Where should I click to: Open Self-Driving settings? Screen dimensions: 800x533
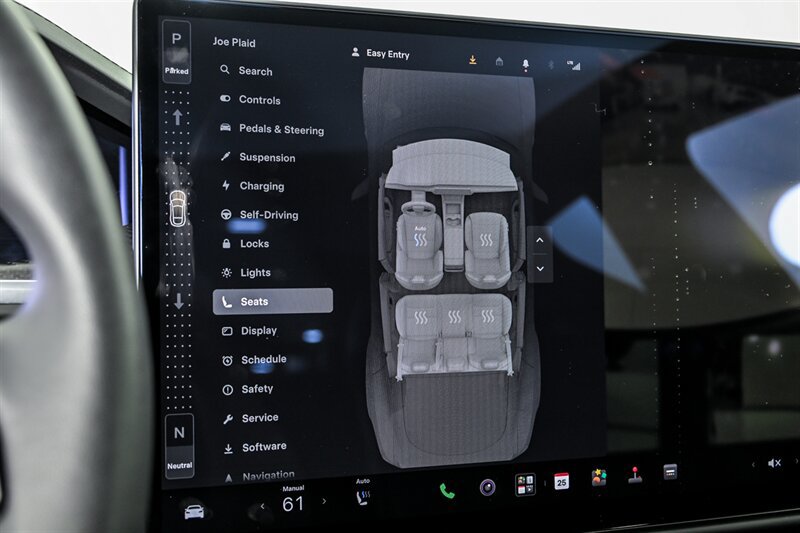260,215
